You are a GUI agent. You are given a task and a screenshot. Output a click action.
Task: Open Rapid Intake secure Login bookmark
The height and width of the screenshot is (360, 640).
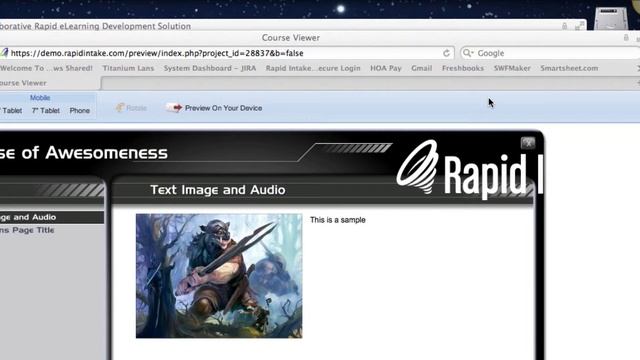[x=313, y=68]
